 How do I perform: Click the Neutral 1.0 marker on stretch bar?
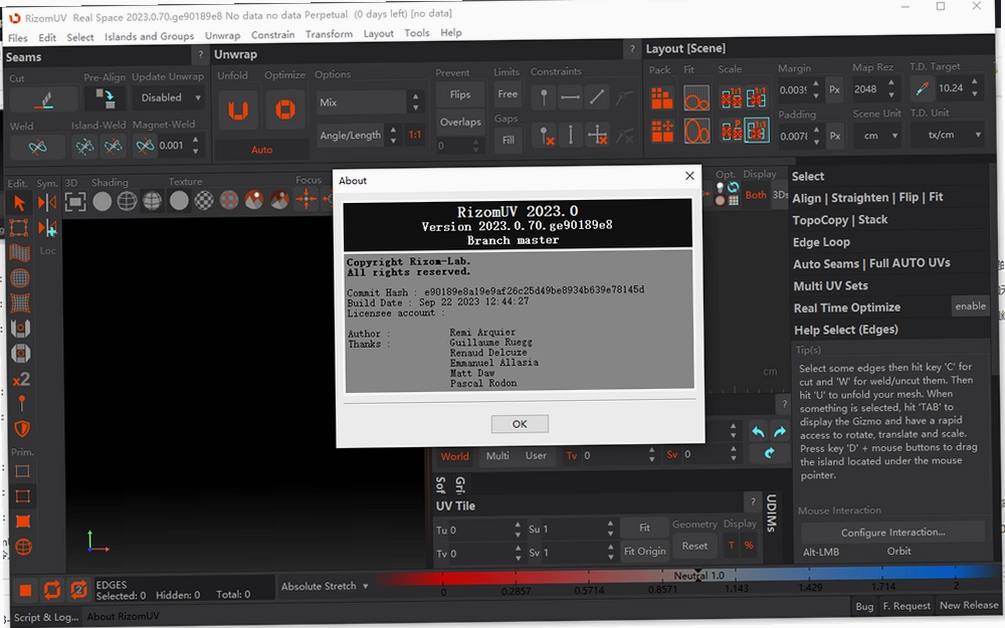(698, 575)
